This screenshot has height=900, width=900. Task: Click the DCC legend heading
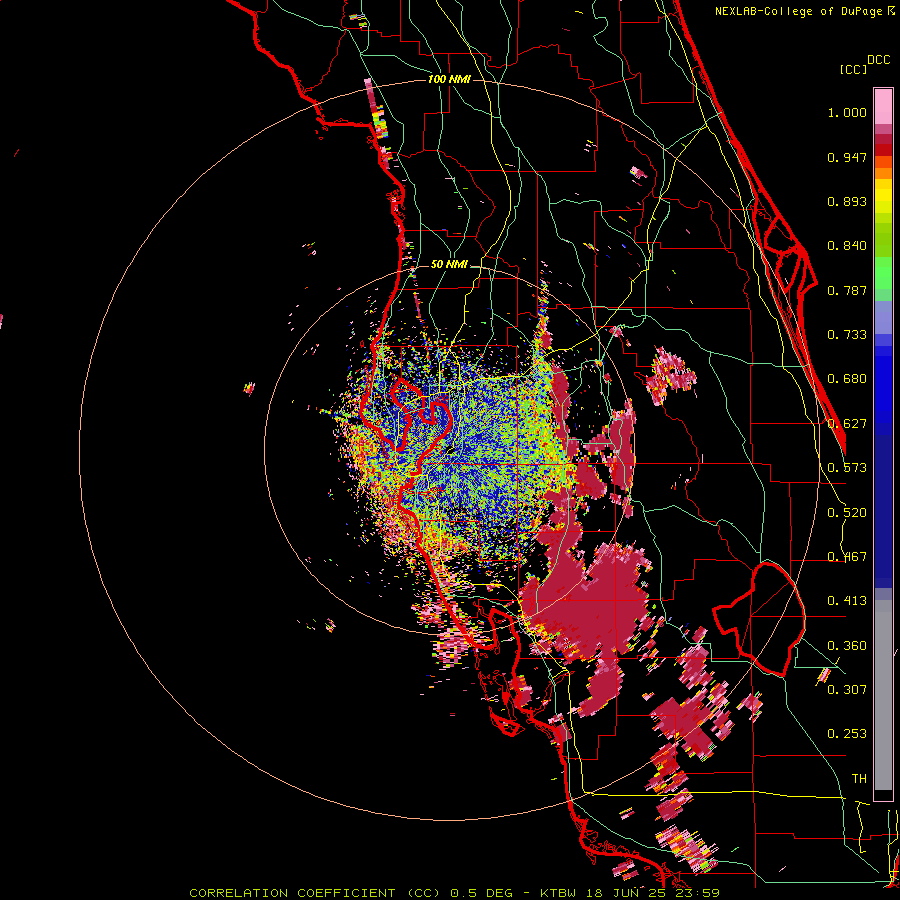(x=879, y=60)
